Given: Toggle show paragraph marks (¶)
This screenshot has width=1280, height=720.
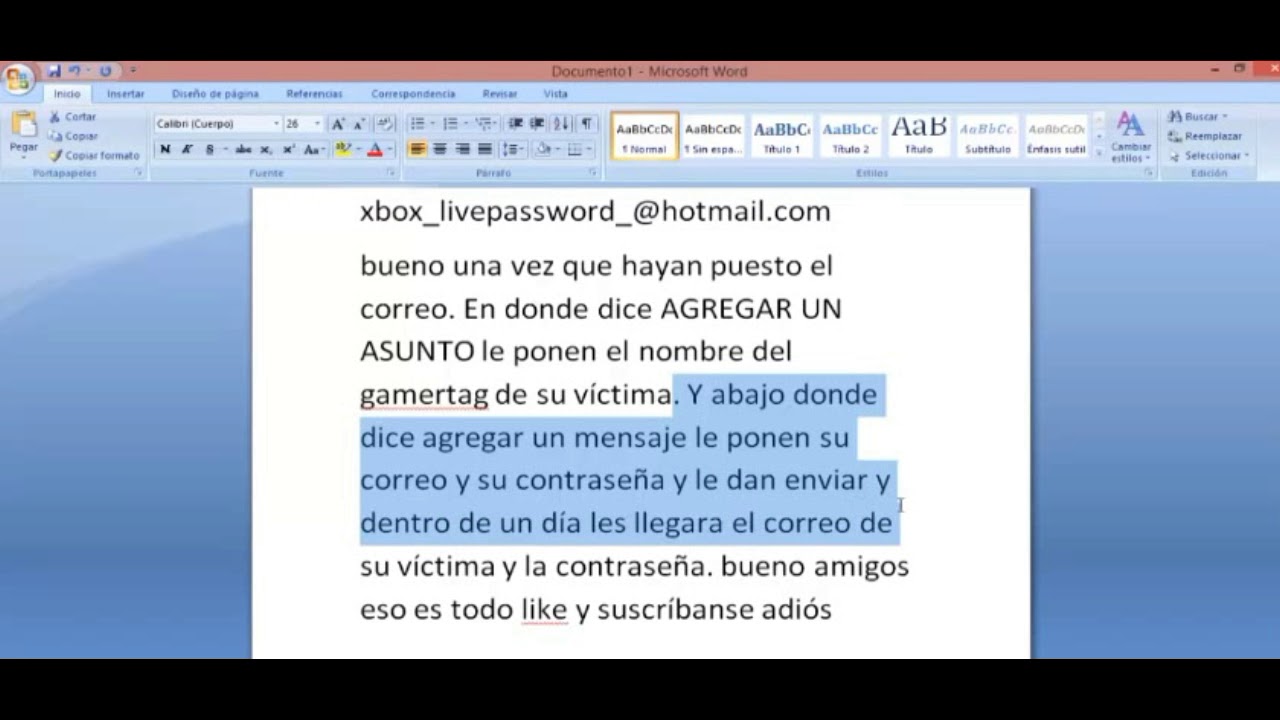Looking at the screenshot, I should [587, 124].
